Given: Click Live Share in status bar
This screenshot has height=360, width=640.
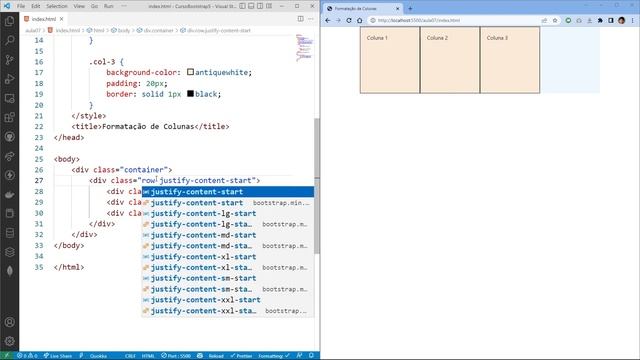Looking at the screenshot, I should pyautogui.click(x=58, y=356).
